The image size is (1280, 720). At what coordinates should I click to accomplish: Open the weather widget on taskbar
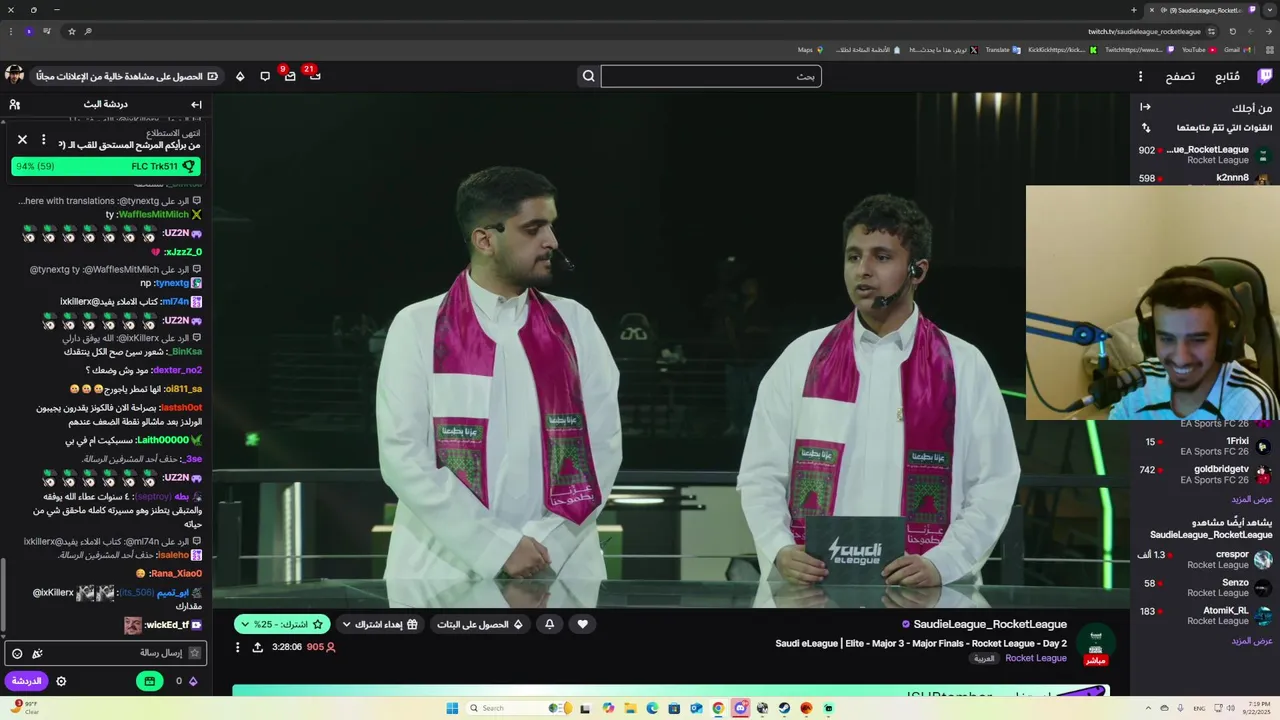click(25, 706)
